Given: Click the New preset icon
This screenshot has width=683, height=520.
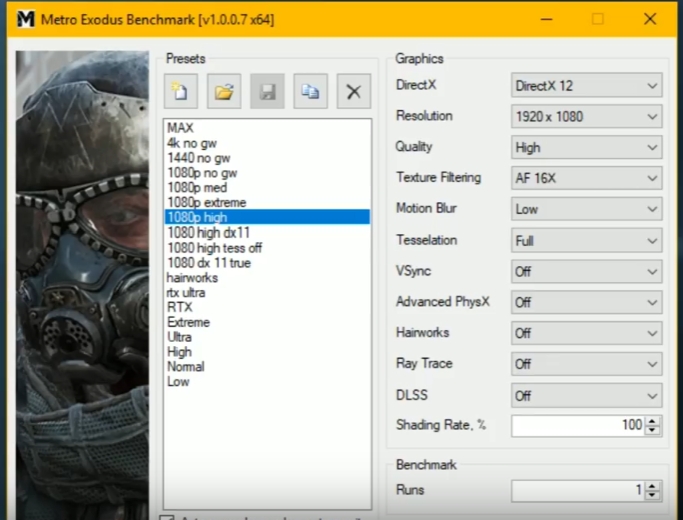Looking at the screenshot, I should [x=181, y=91].
